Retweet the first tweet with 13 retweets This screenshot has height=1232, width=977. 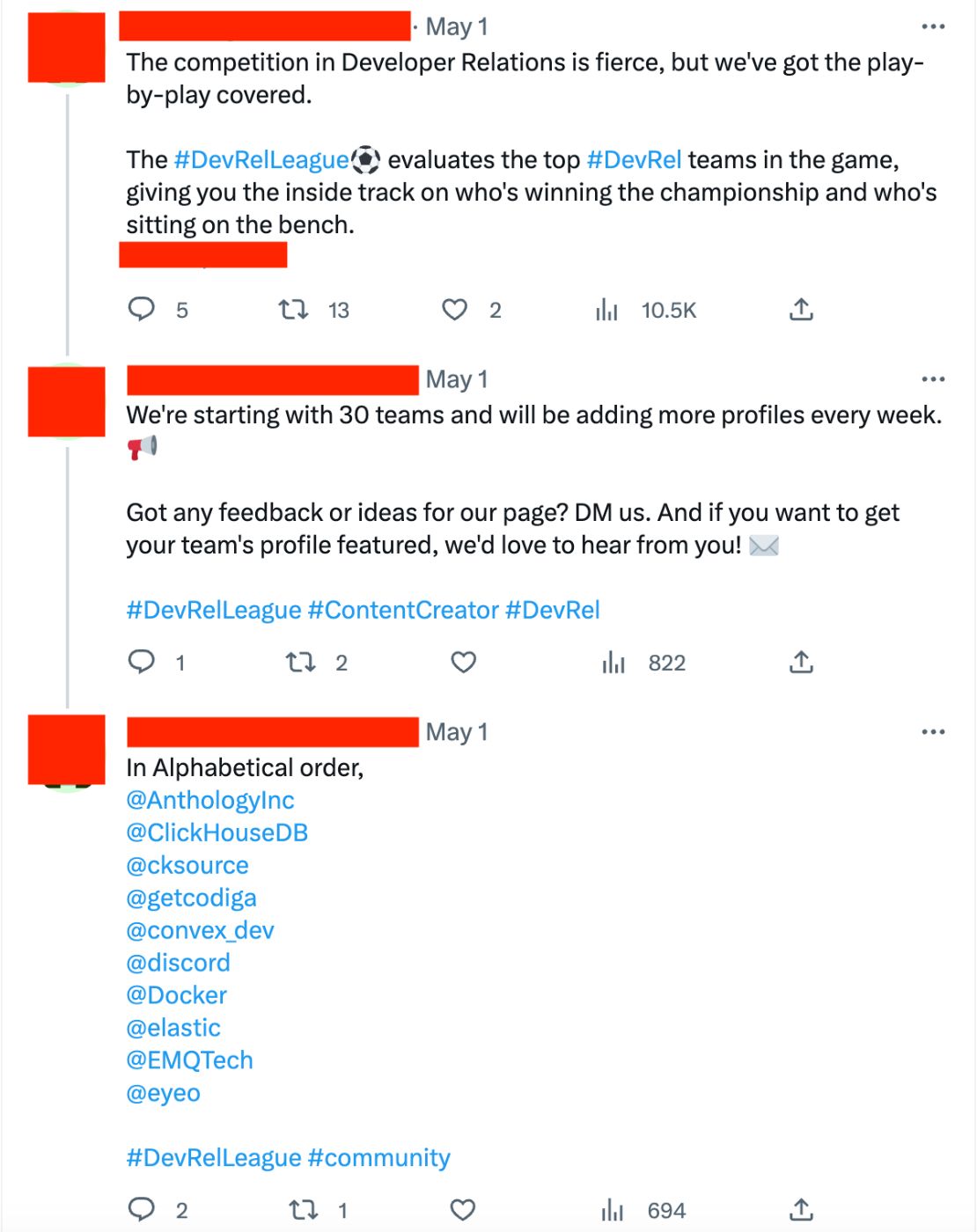[293, 309]
